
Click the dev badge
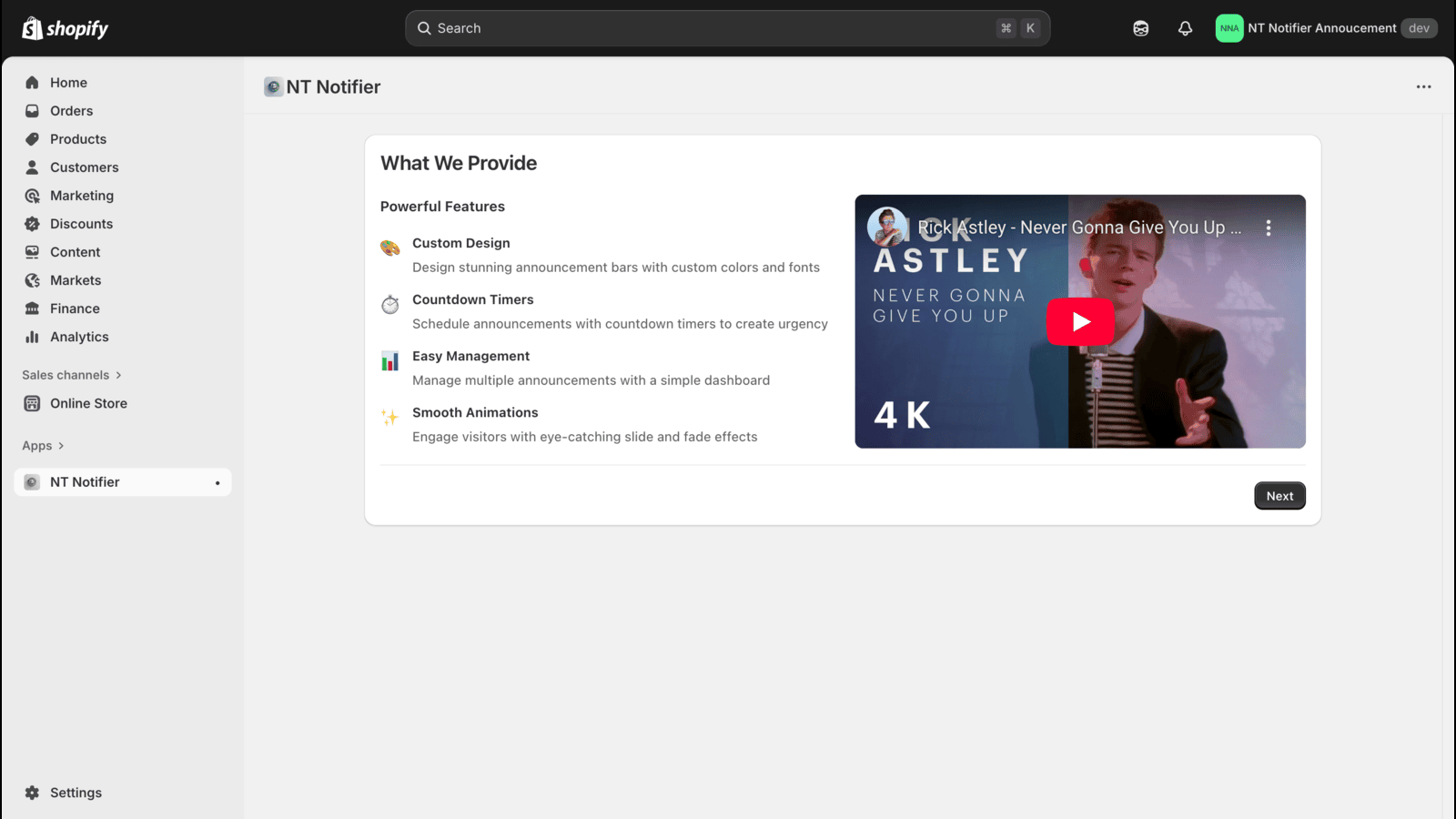tap(1419, 28)
